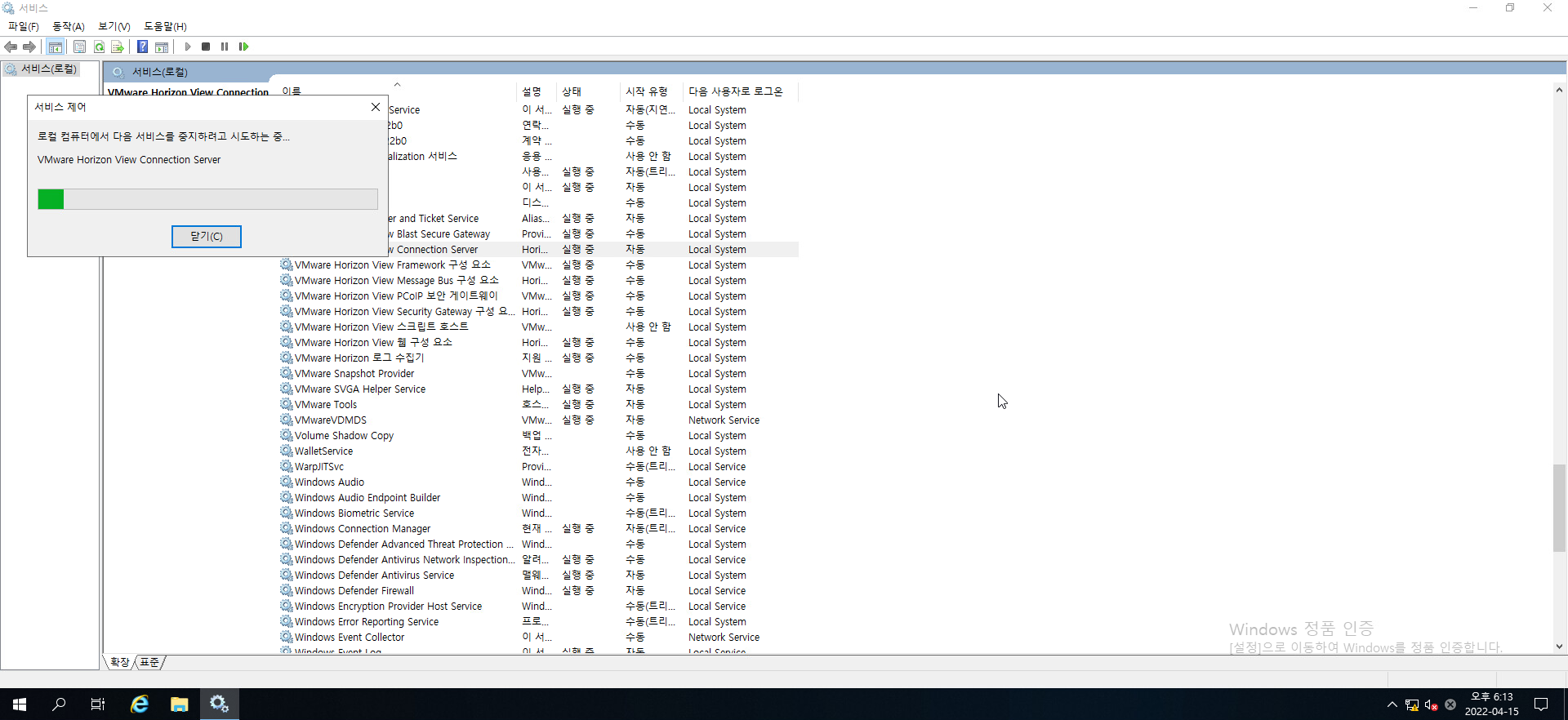The height and width of the screenshot is (720, 1568).
Task: Toggle Show/Hide Action Pane toolbar icon
Action: [162, 47]
